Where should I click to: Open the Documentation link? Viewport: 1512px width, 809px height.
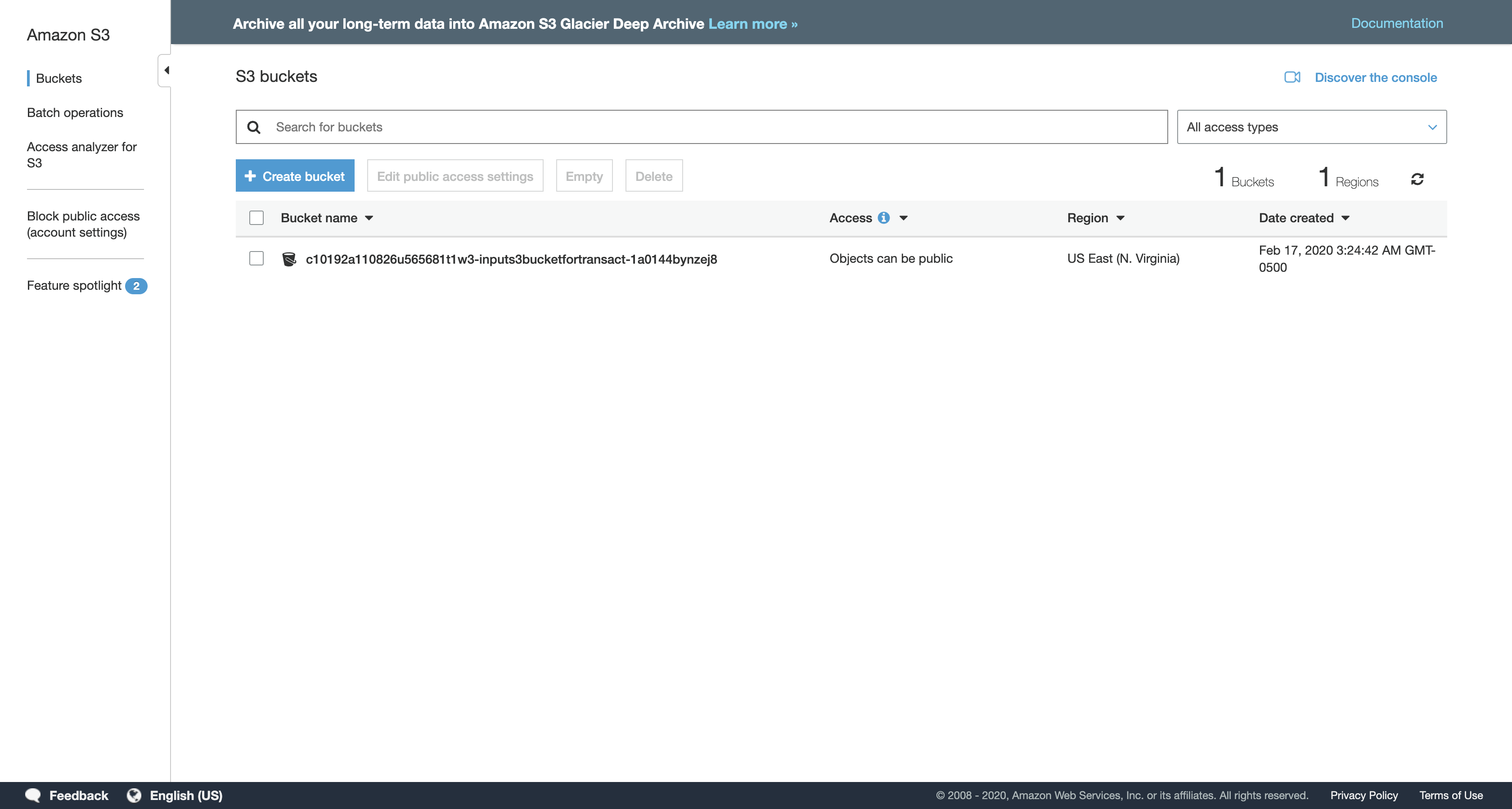1396,23
